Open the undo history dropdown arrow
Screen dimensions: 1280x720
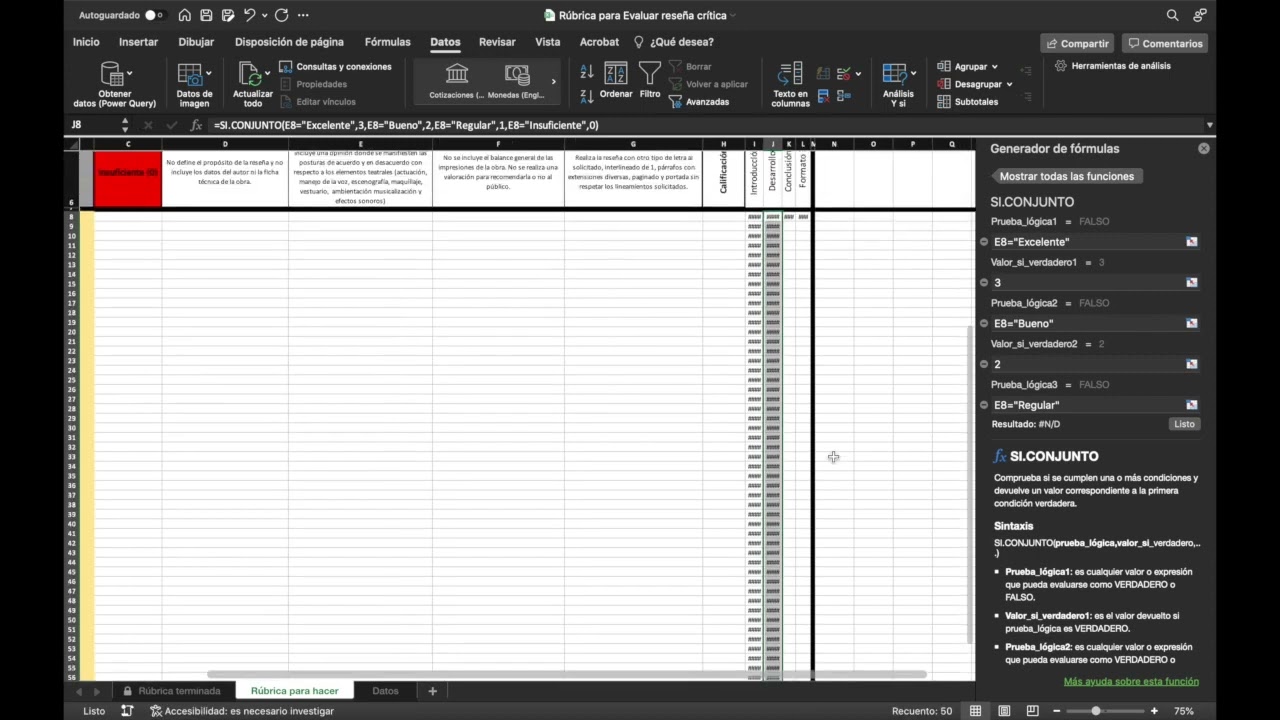(264, 16)
